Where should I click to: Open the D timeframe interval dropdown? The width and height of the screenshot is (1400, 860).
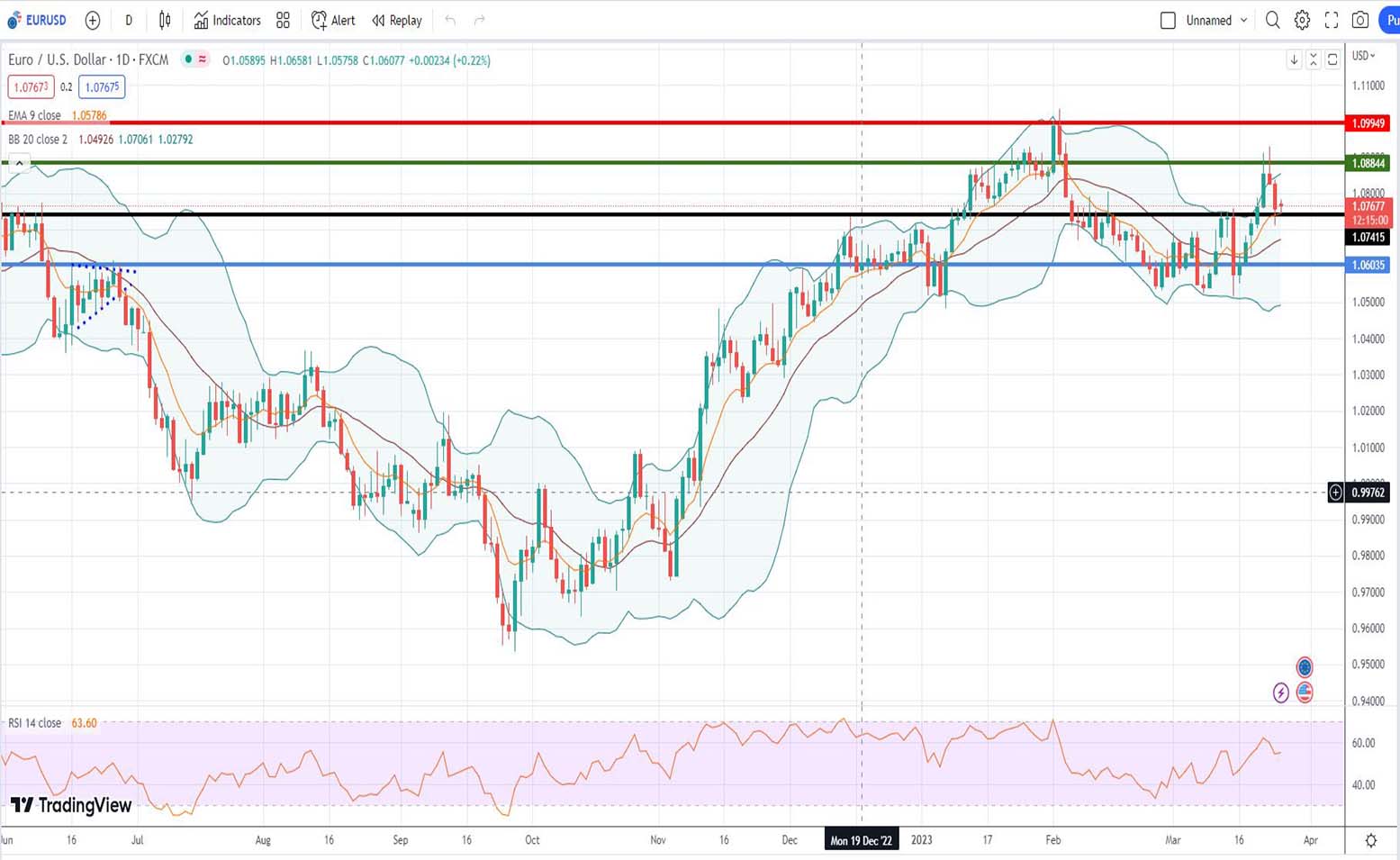point(129,20)
